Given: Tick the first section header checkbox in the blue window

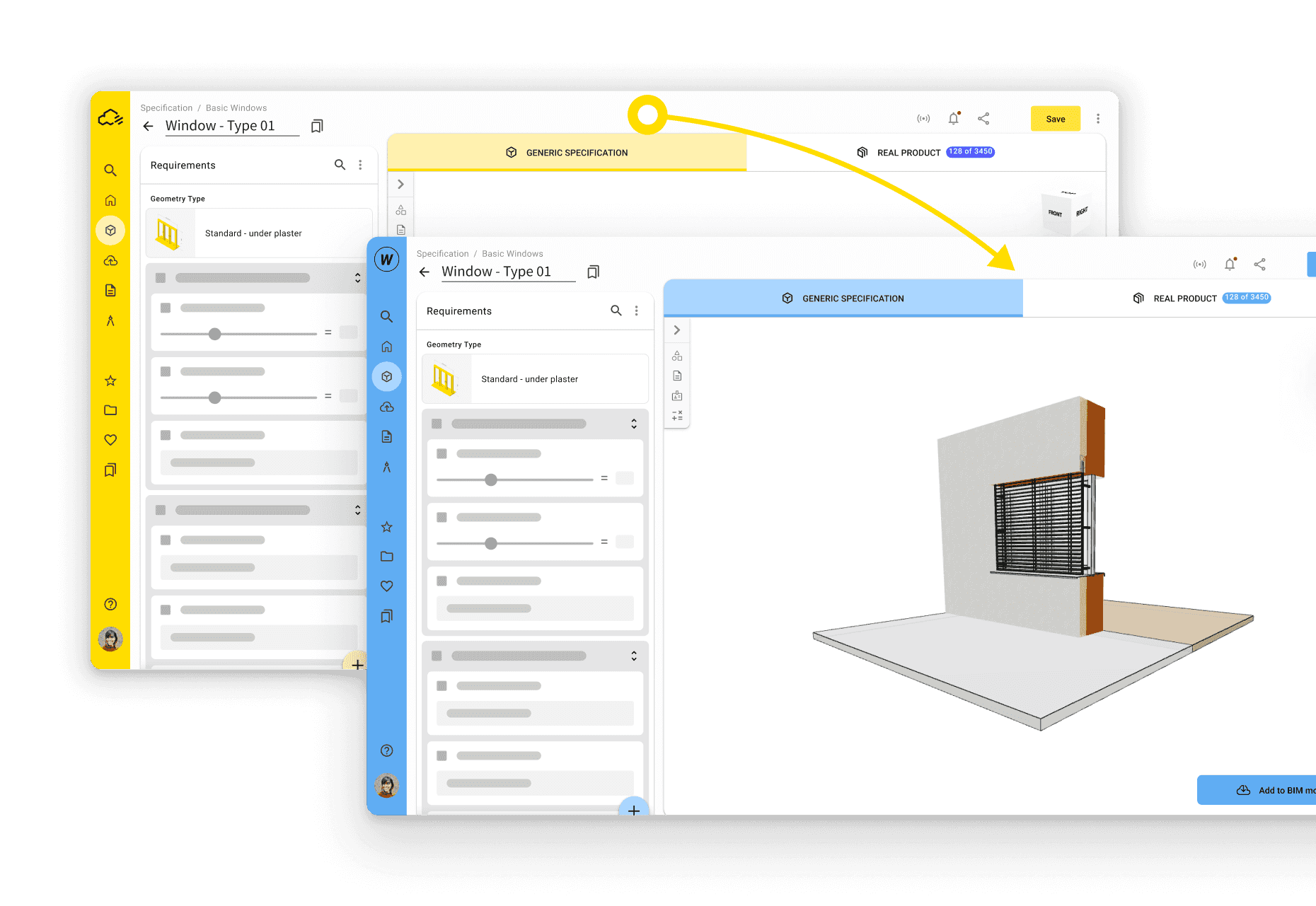Looking at the screenshot, I should 437,424.
